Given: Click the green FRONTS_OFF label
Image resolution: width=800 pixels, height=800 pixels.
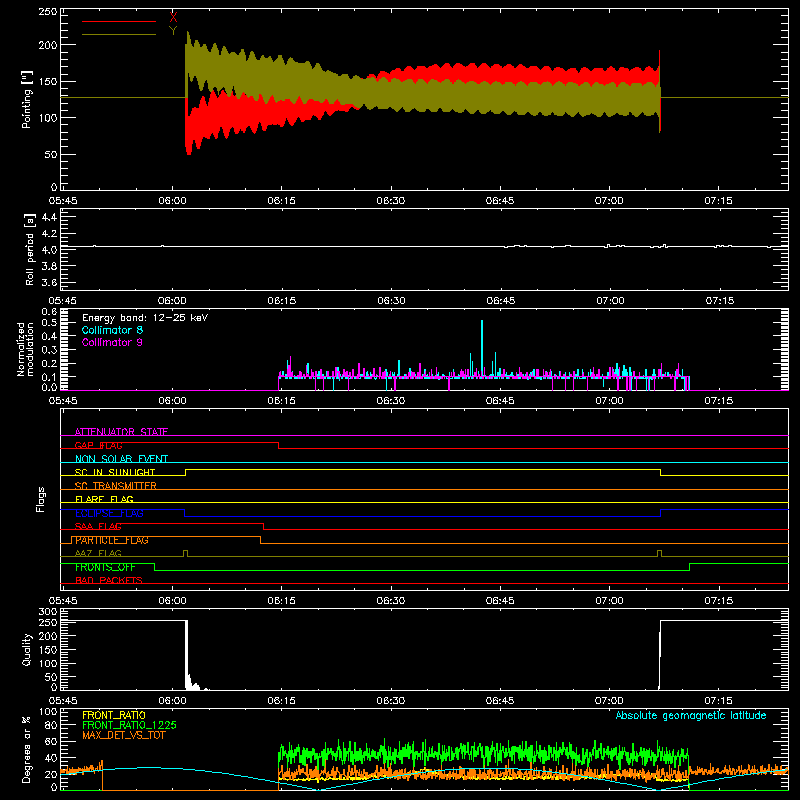Looking at the screenshot, I should tap(105, 567).
